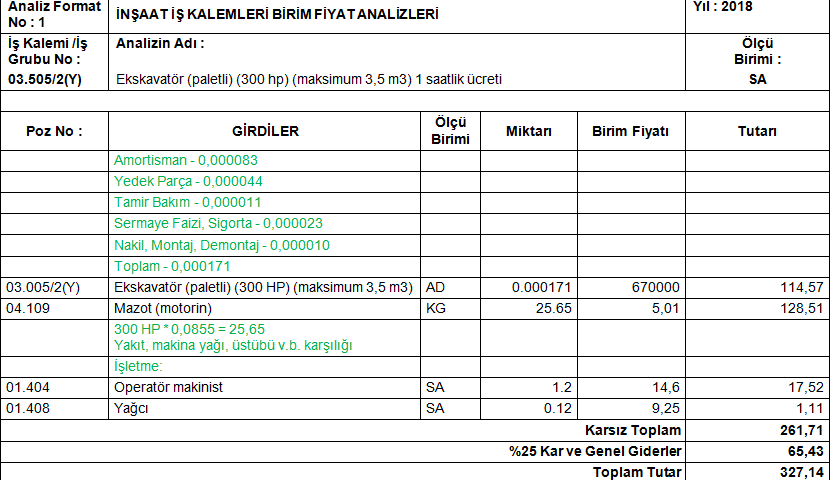Click the 'Tutarı' column header

pyautogui.click(x=757, y=132)
